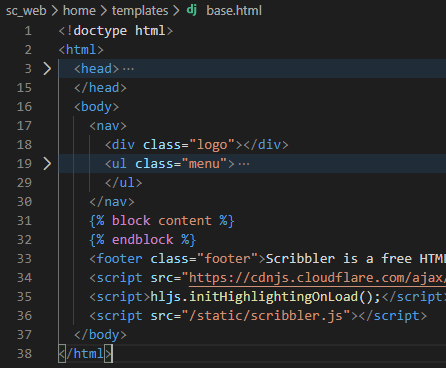The height and width of the screenshot is (368, 446).
Task: Click the endblock template tag
Action: (x=143, y=240)
